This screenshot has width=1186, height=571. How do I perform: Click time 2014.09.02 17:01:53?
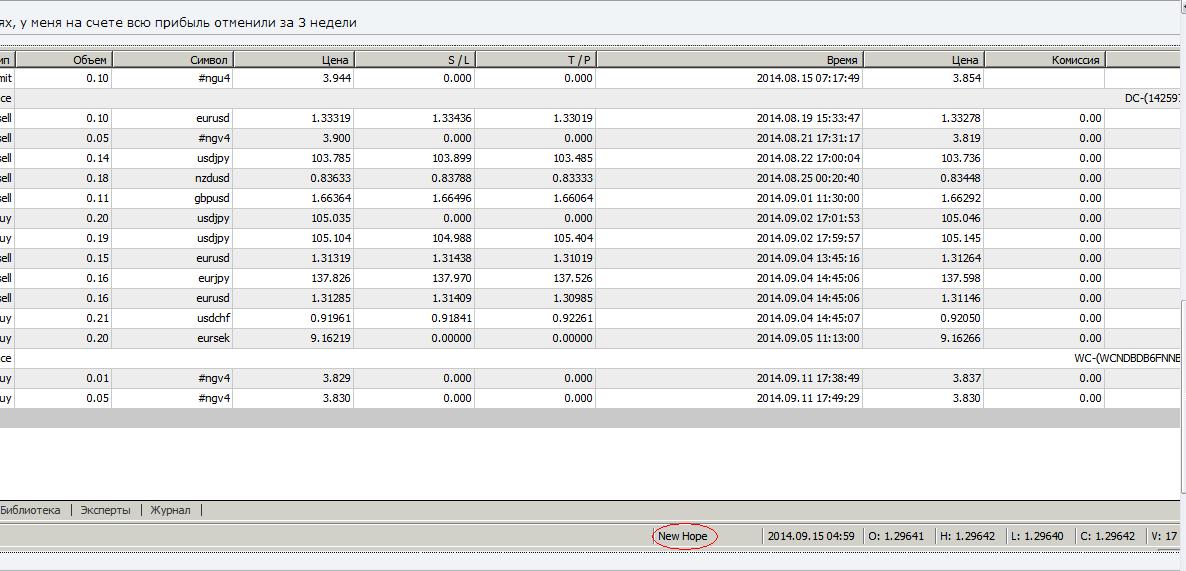808,218
